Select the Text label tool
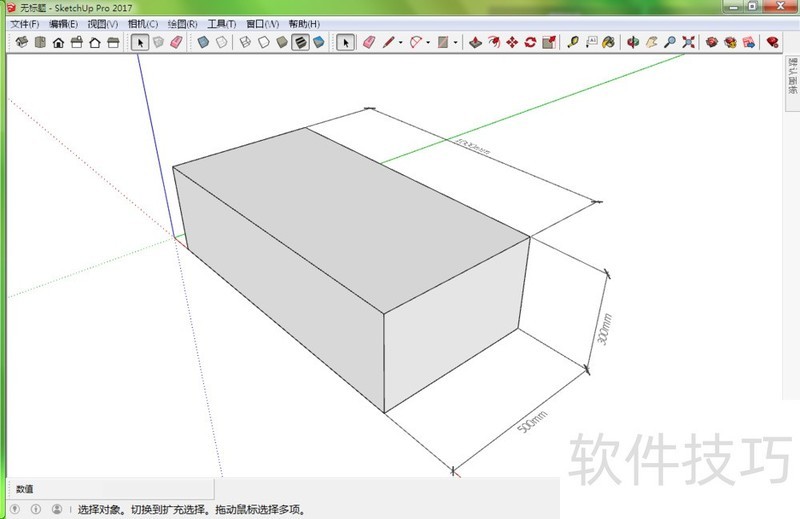The width and height of the screenshot is (800, 519). (x=591, y=42)
